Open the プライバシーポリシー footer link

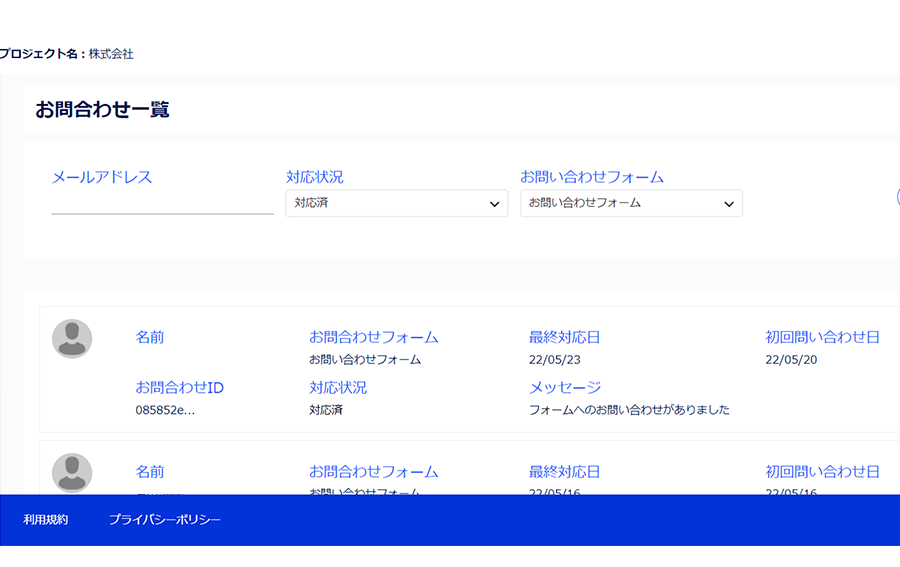coord(164,520)
